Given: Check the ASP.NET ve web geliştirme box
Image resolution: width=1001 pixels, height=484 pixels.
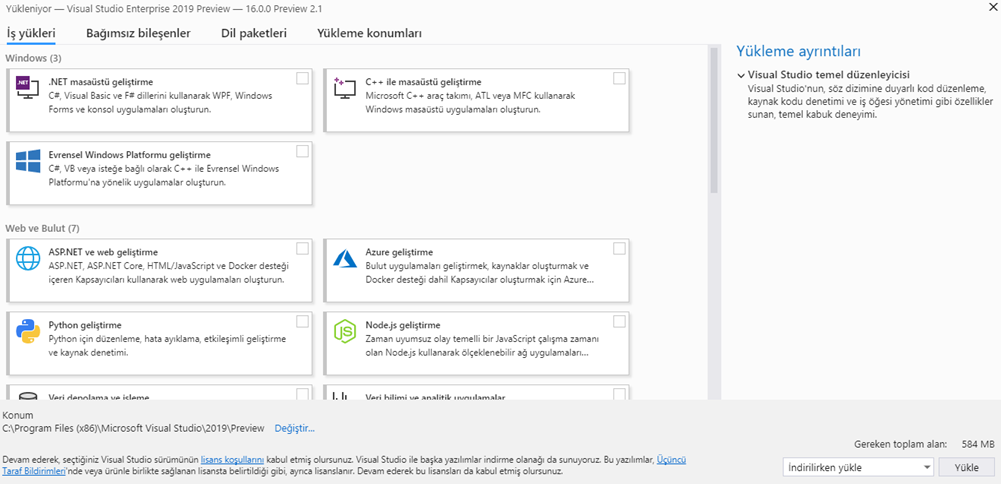Looking at the screenshot, I should point(303,248).
